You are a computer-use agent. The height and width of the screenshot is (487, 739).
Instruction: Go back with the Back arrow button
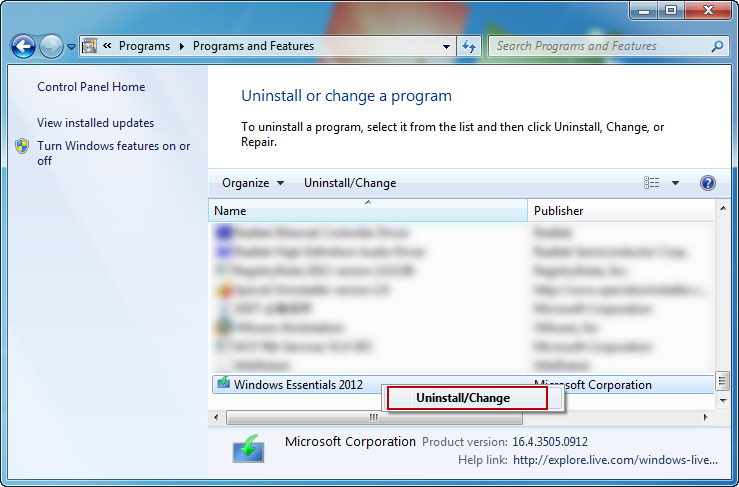(x=23, y=46)
